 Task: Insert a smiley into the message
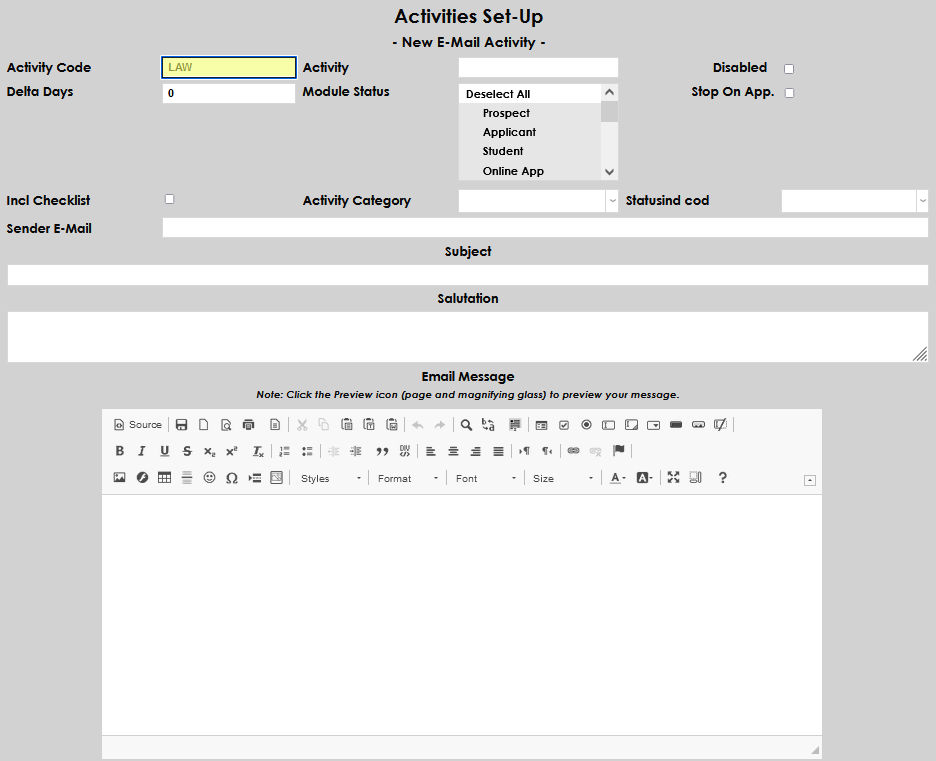(208, 477)
